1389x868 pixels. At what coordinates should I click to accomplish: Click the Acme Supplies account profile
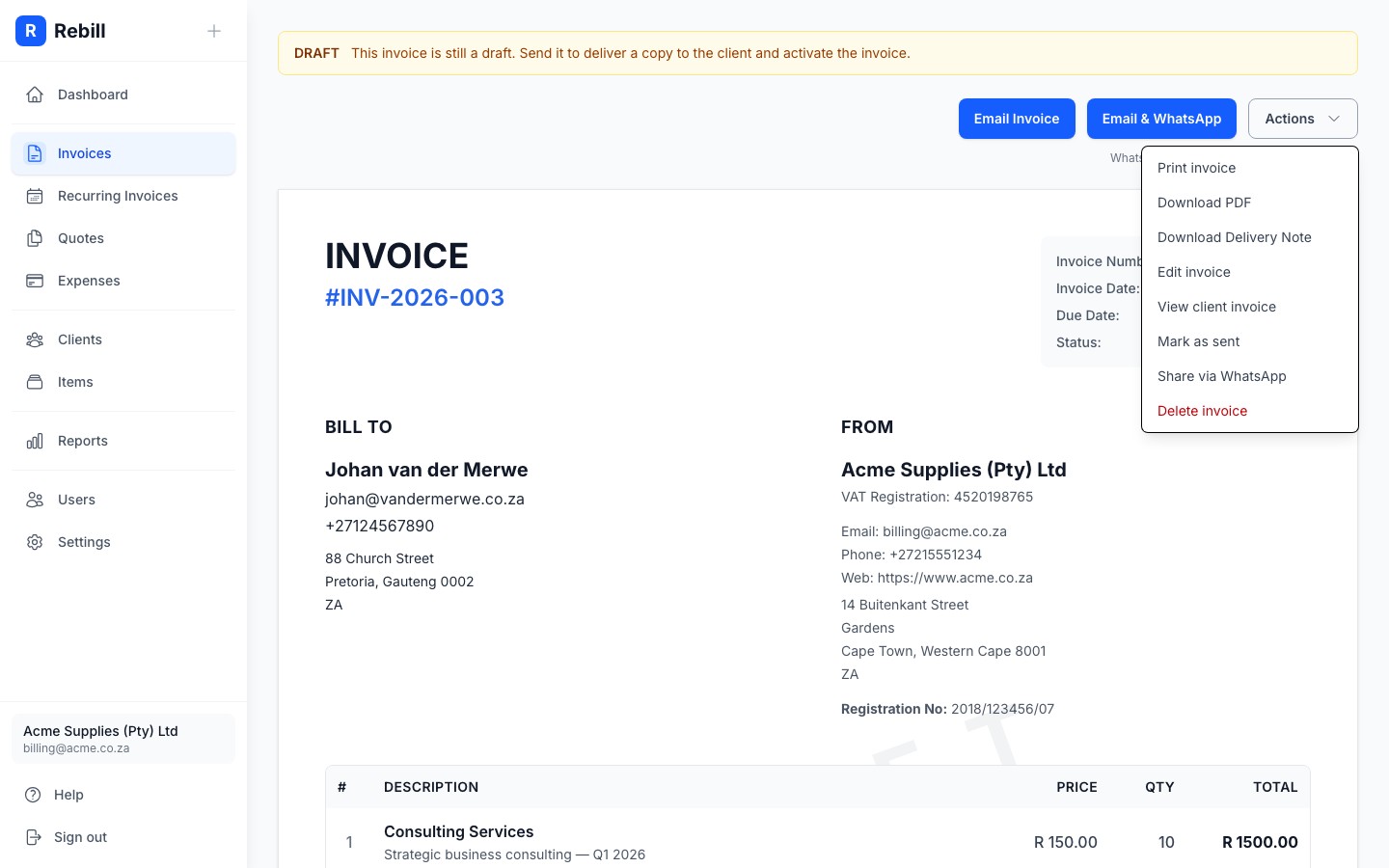[123, 739]
